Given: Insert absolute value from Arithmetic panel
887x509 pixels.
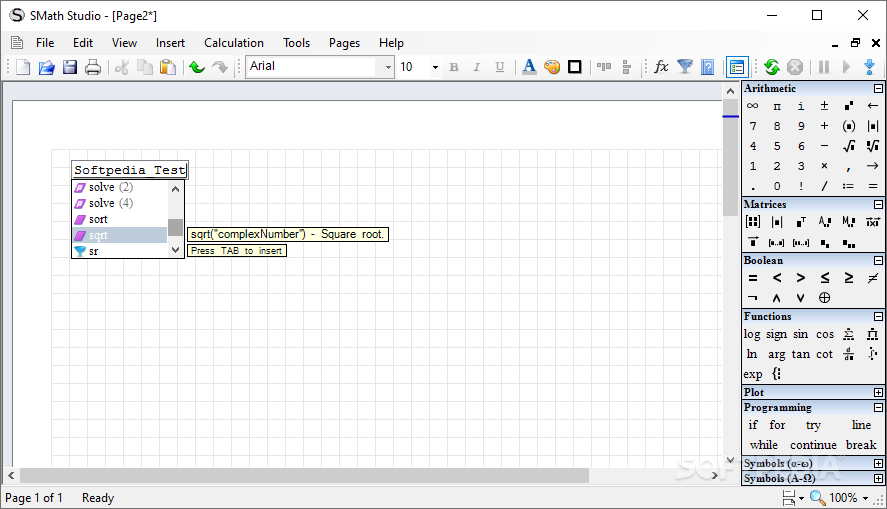Looking at the screenshot, I should pyautogui.click(x=872, y=126).
